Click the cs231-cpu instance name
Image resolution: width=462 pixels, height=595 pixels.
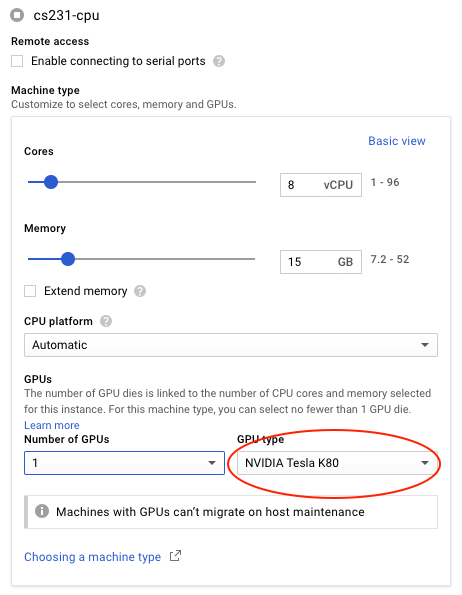66,16
